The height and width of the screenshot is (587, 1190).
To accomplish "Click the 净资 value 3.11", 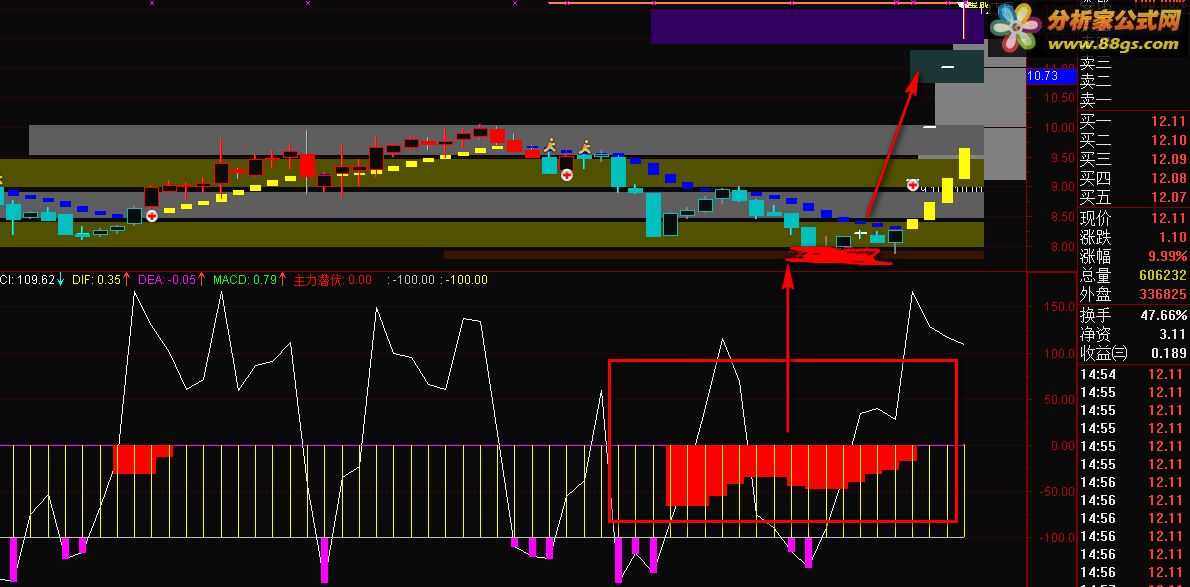I will pos(1173,334).
